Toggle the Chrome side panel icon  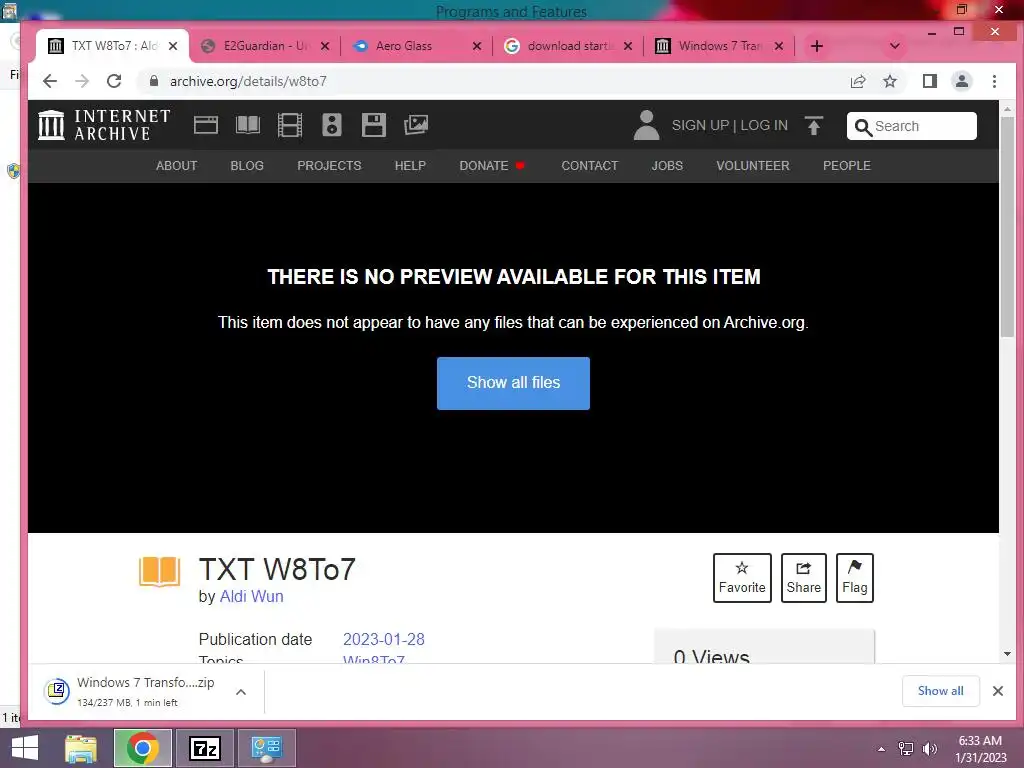[930, 81]
